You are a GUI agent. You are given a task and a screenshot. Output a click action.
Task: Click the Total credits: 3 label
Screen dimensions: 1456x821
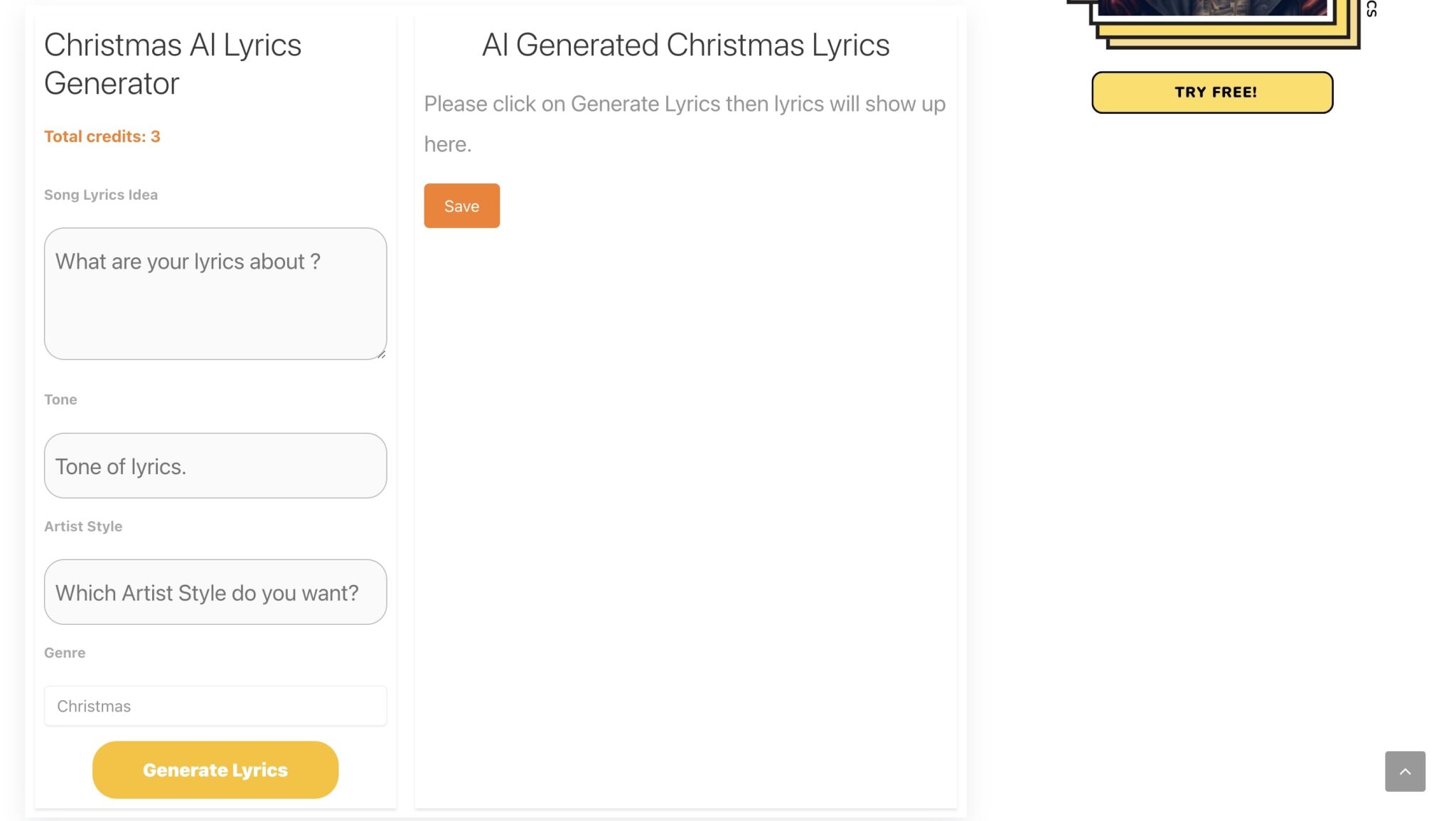102,136
